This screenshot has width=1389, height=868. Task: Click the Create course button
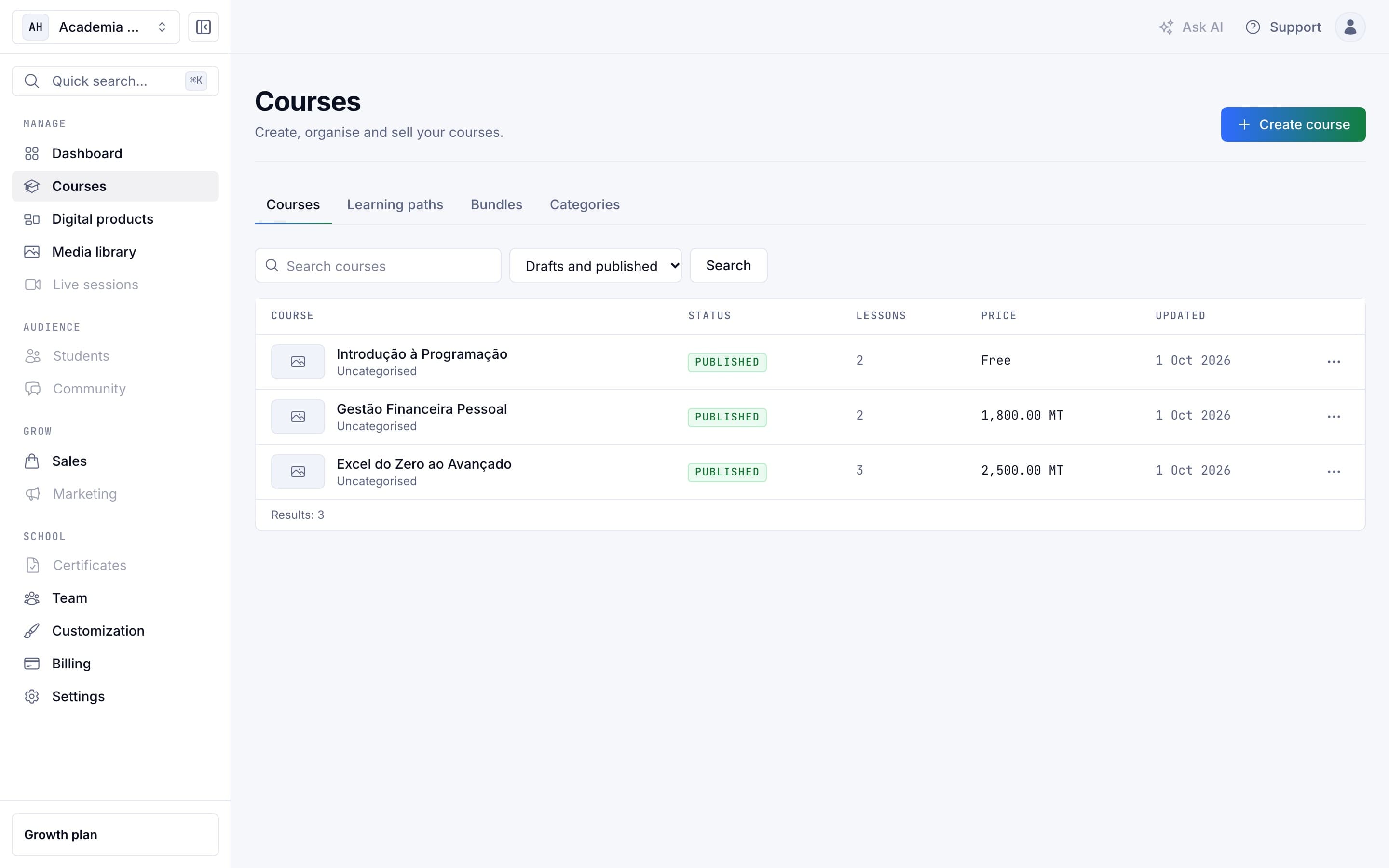[x=1293, y=124]
